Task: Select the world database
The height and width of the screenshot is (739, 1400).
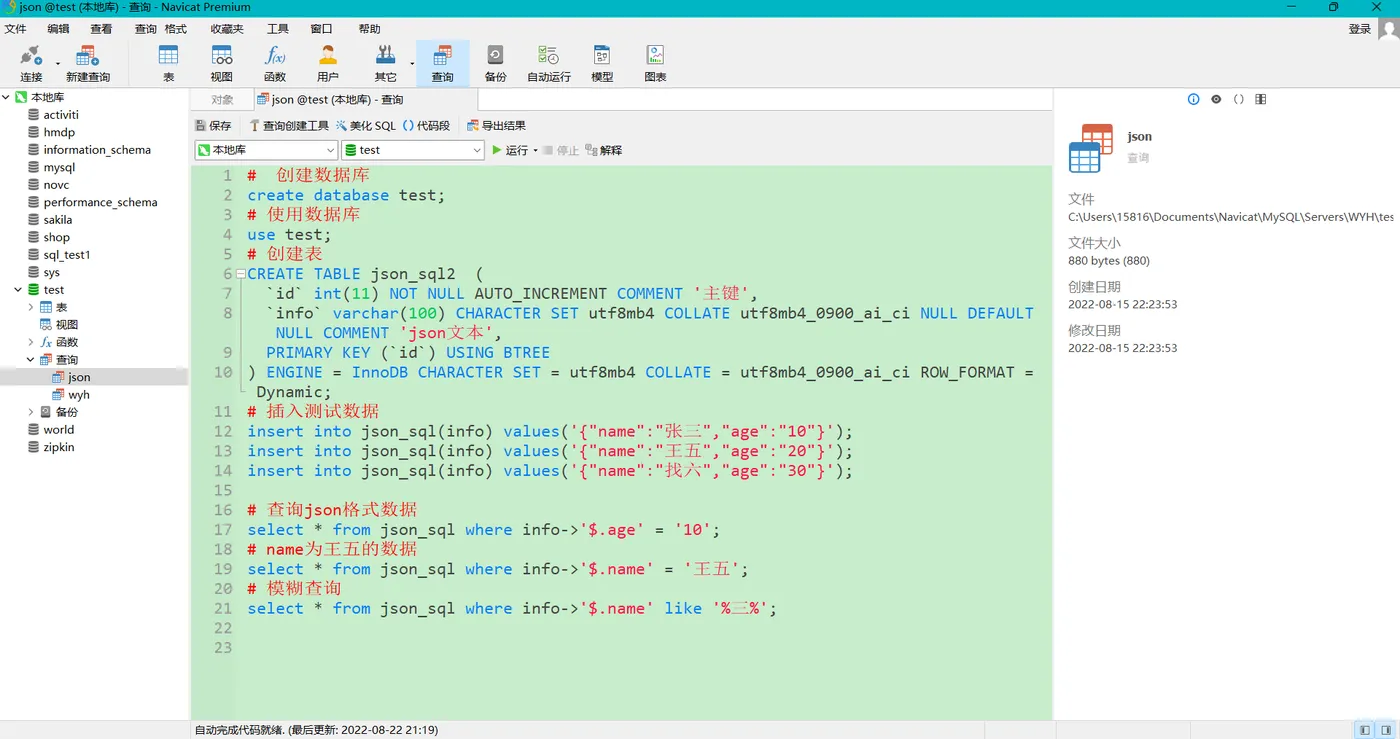Action: (x=59, y=430)
